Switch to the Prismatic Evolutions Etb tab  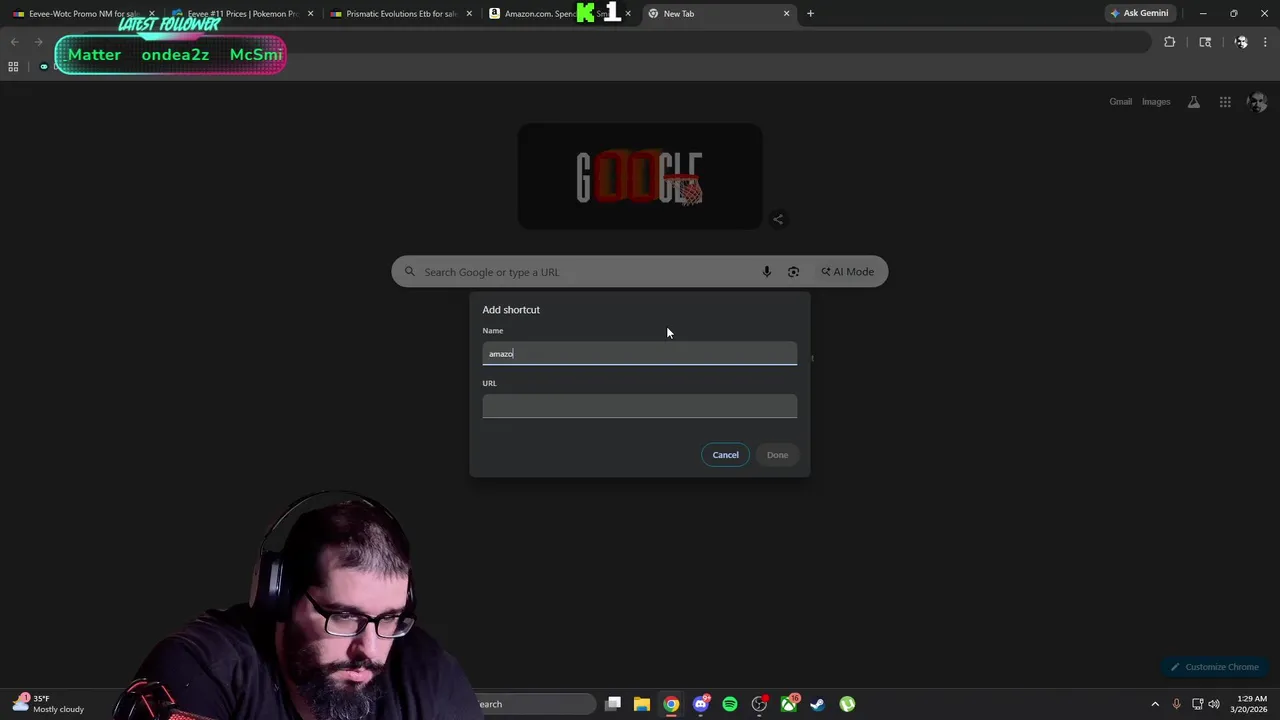tap(400, 14)
